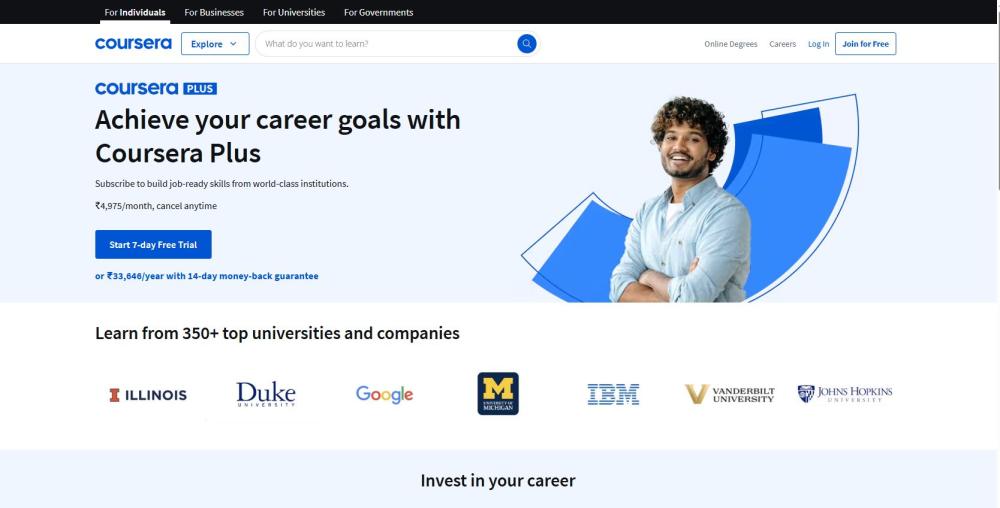Click the yearly money-back guarantee link
1000x508 pixels.
pos(207,276)
